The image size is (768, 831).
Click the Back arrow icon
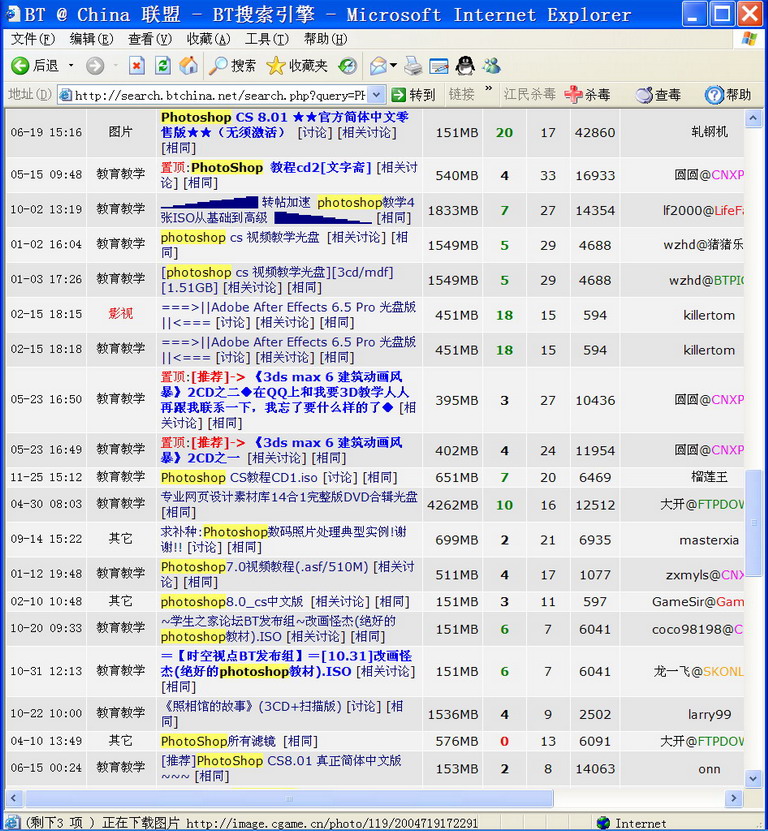coord(20,66)
